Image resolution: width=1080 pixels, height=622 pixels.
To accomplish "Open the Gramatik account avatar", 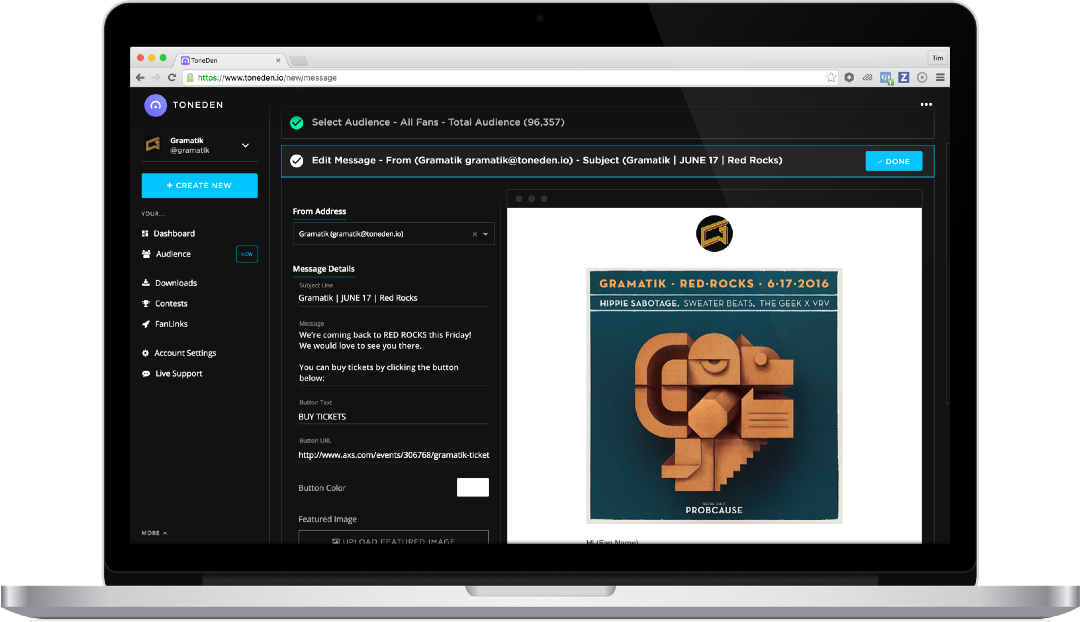I will tap(153, 145).
